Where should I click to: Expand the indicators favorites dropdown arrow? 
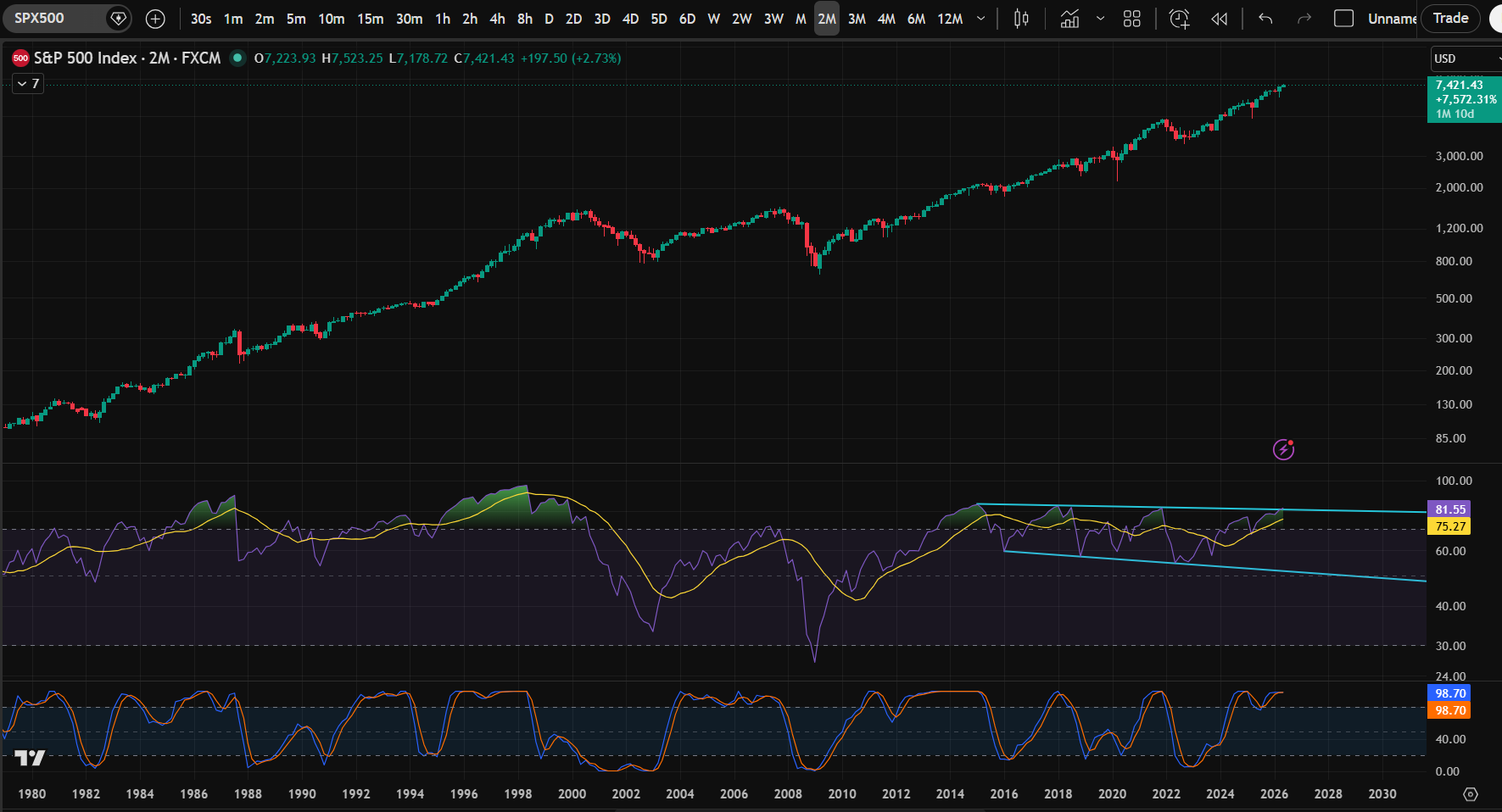click(1100, 19)
